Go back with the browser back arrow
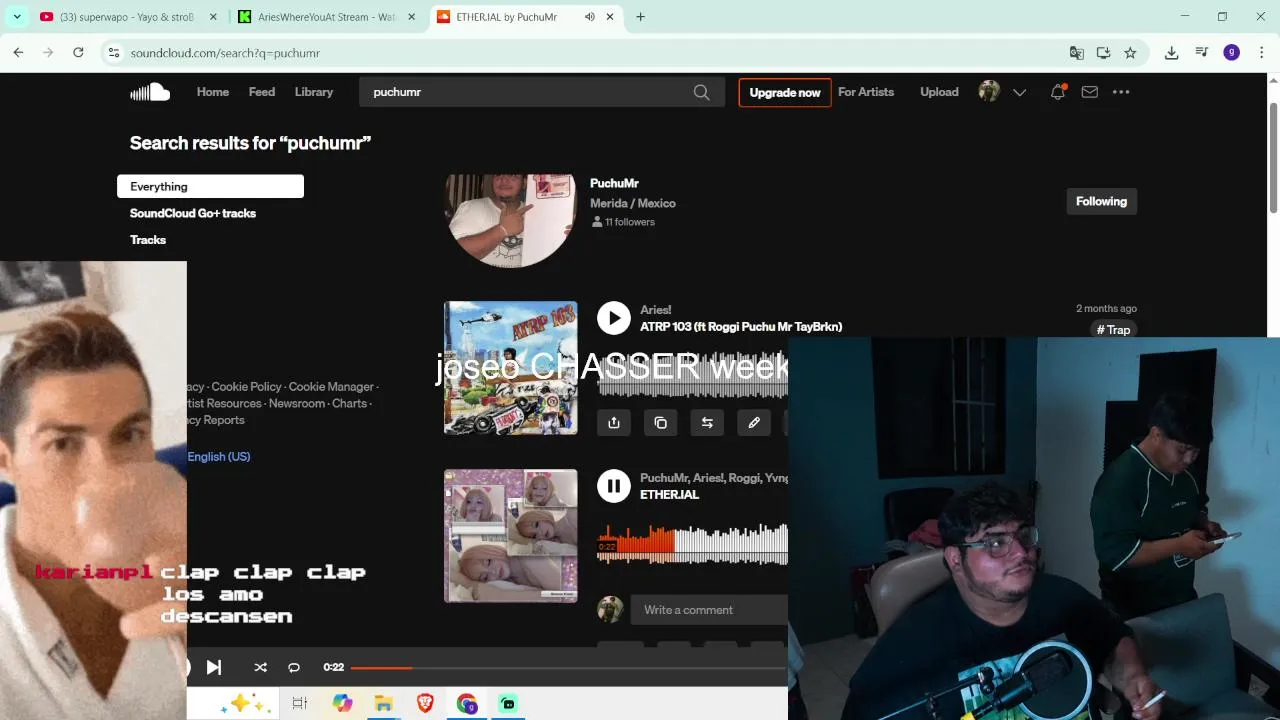1280x720 pixels. pyautogui.click(x=18, y=53)
